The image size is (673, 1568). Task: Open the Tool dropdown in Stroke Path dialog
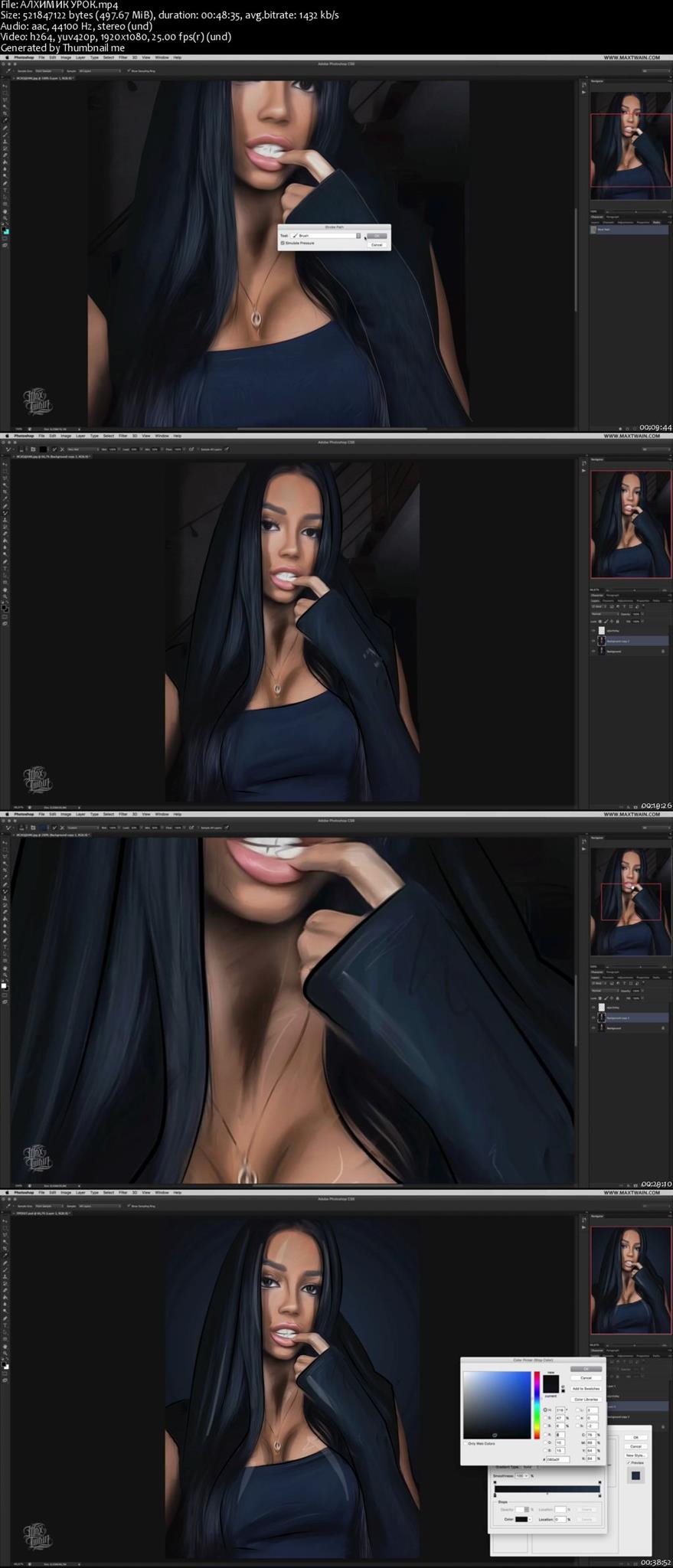(326, 236)
